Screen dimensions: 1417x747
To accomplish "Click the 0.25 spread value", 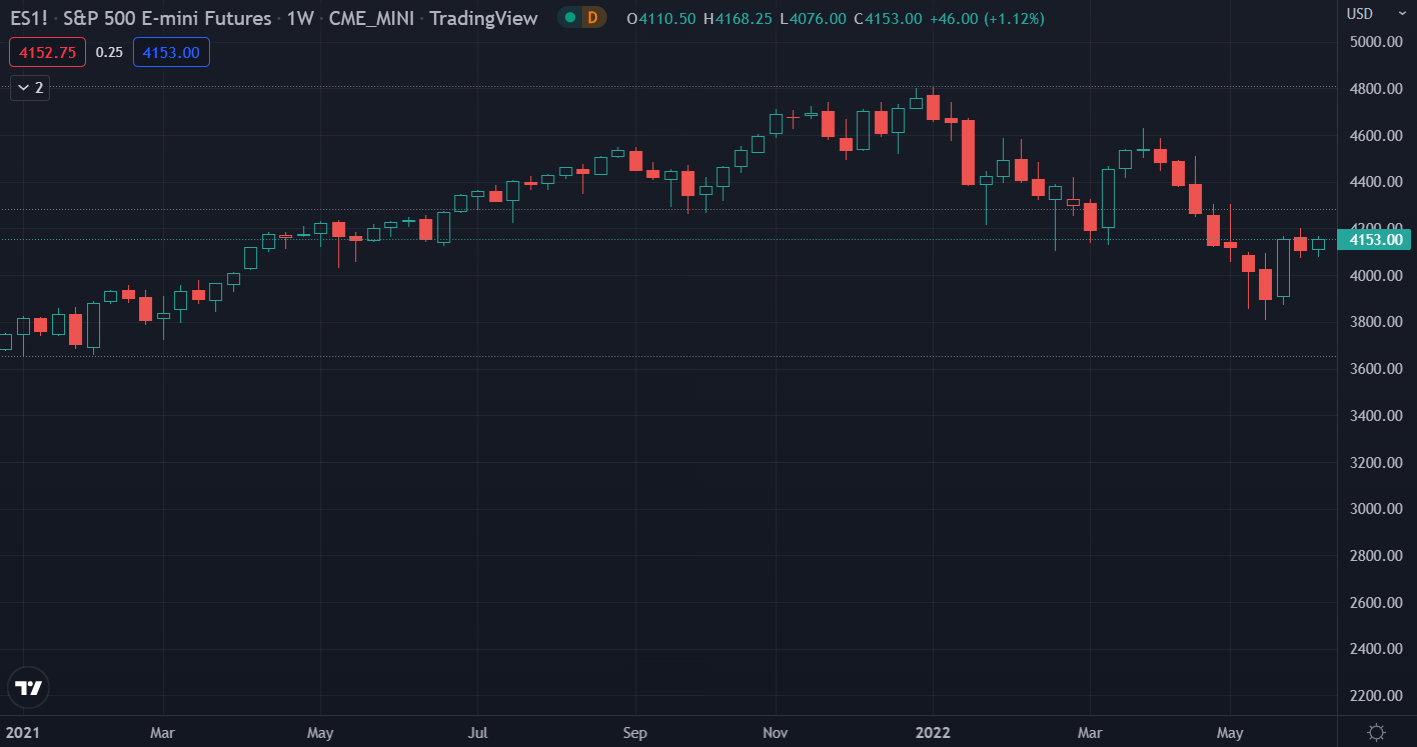I will (x=109, y=52).
